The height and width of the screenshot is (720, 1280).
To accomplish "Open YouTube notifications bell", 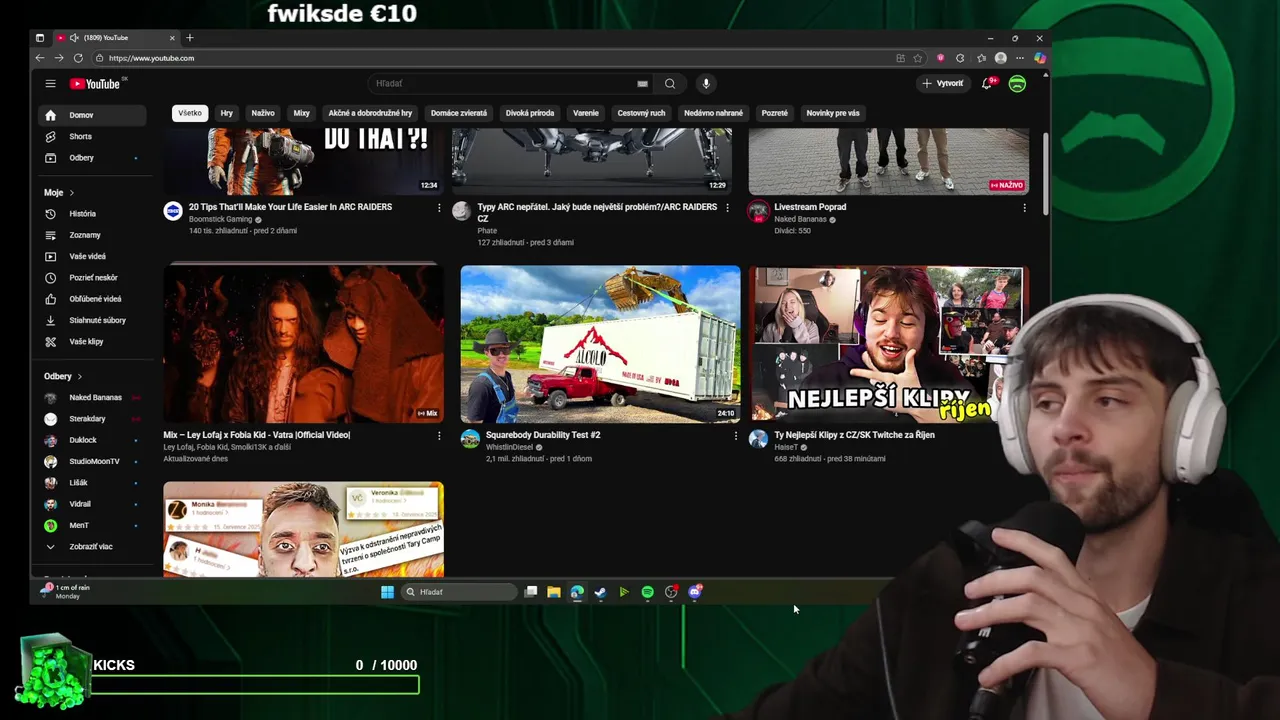I will [987, 84].
